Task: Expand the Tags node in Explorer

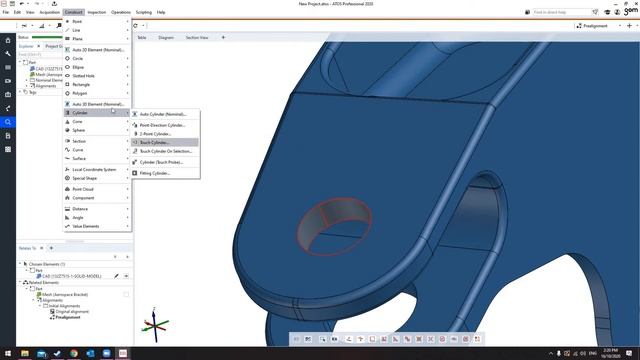Action: 20,92
